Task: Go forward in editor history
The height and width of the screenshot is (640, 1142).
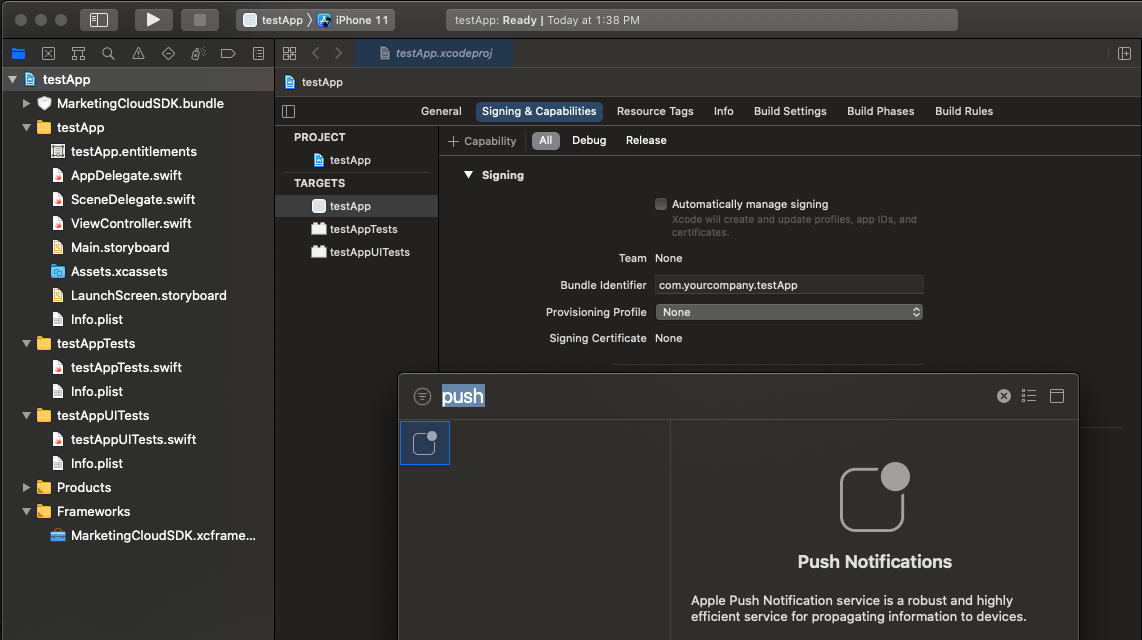Action: pyautogui.click(x=339, y=53)
